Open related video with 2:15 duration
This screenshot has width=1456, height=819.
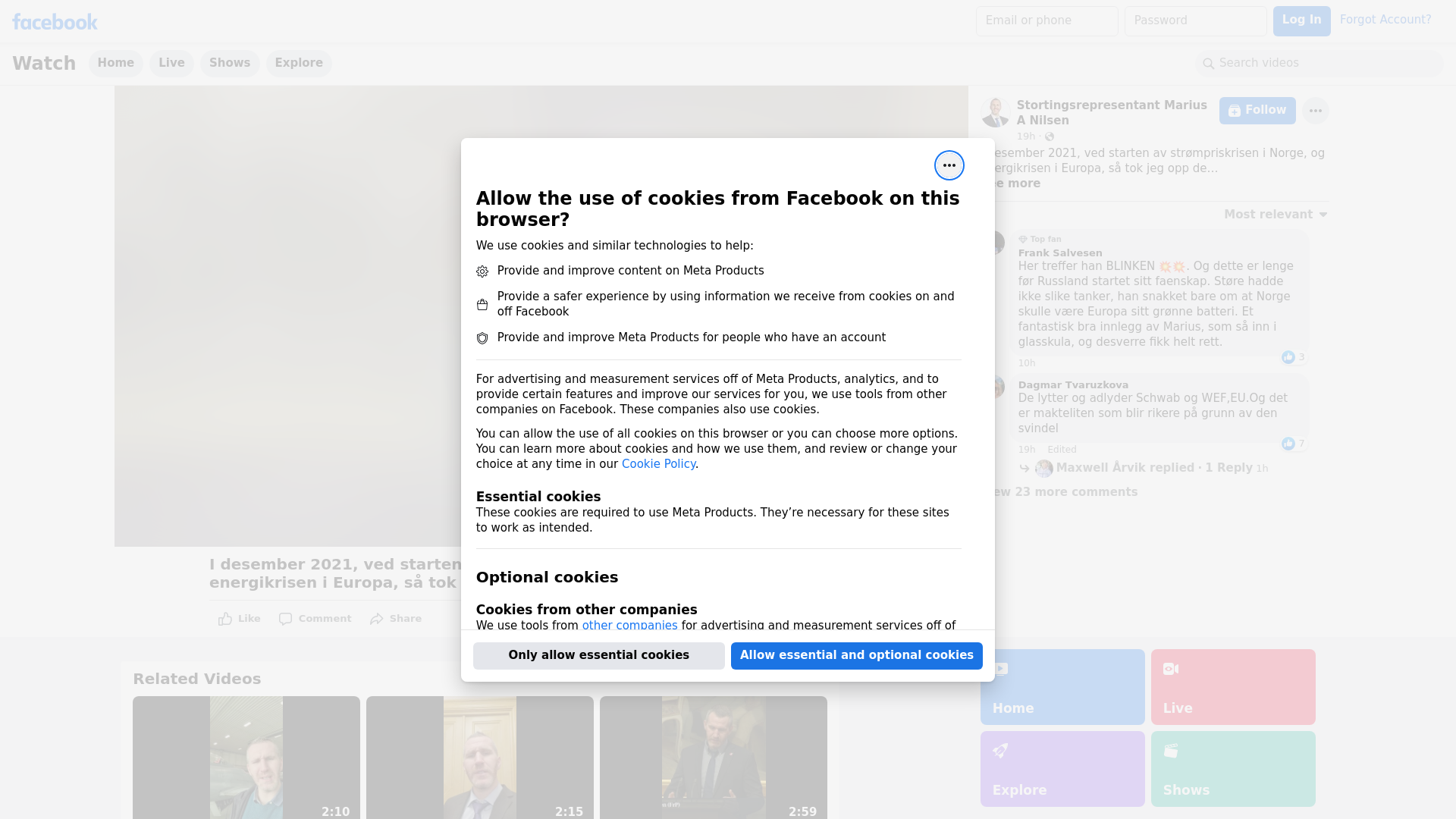480,758
